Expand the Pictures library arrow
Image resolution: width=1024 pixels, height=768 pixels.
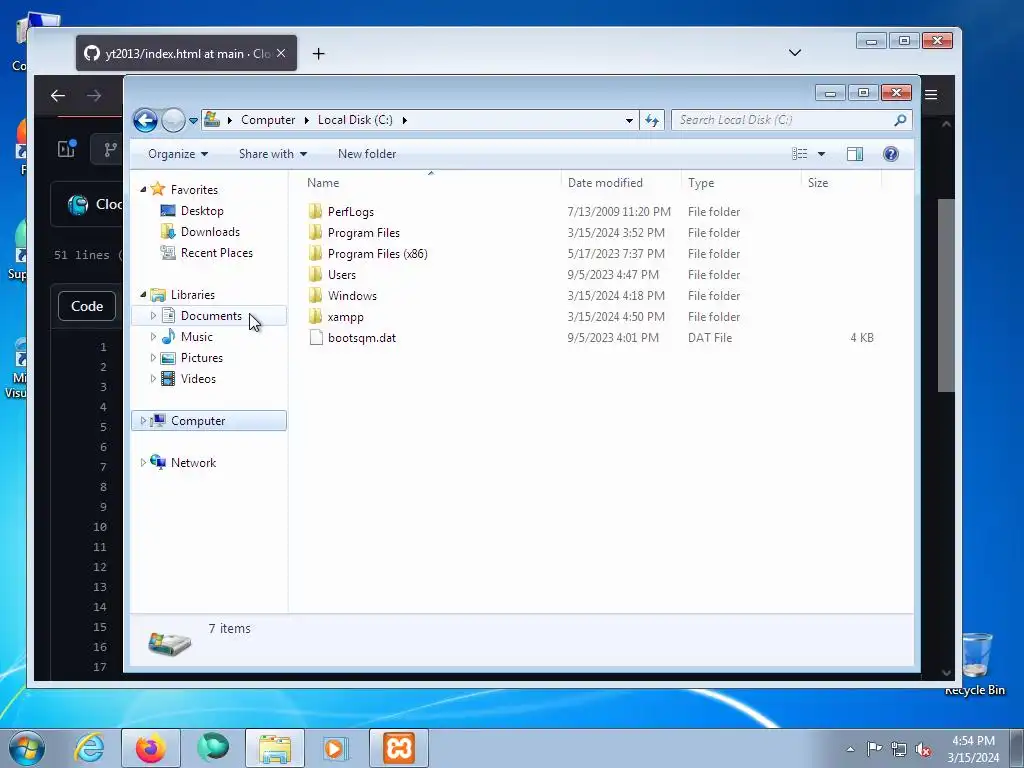[x=153, y=358]
